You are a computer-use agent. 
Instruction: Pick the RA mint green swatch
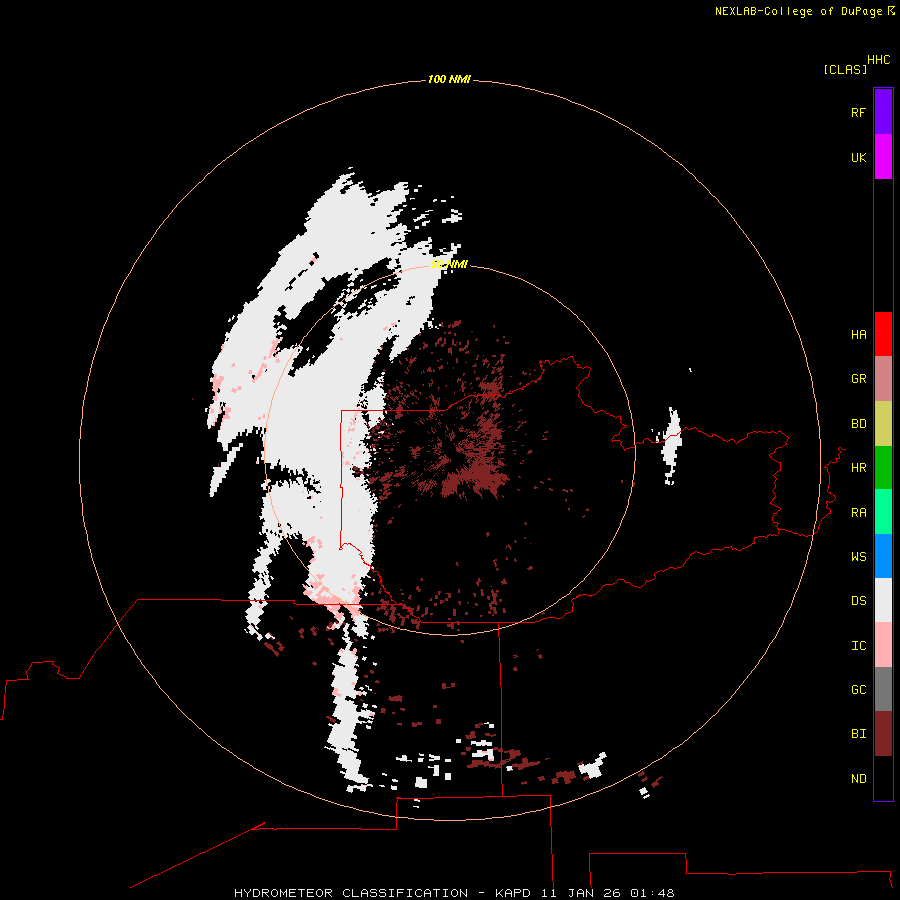tap(883, 512)
